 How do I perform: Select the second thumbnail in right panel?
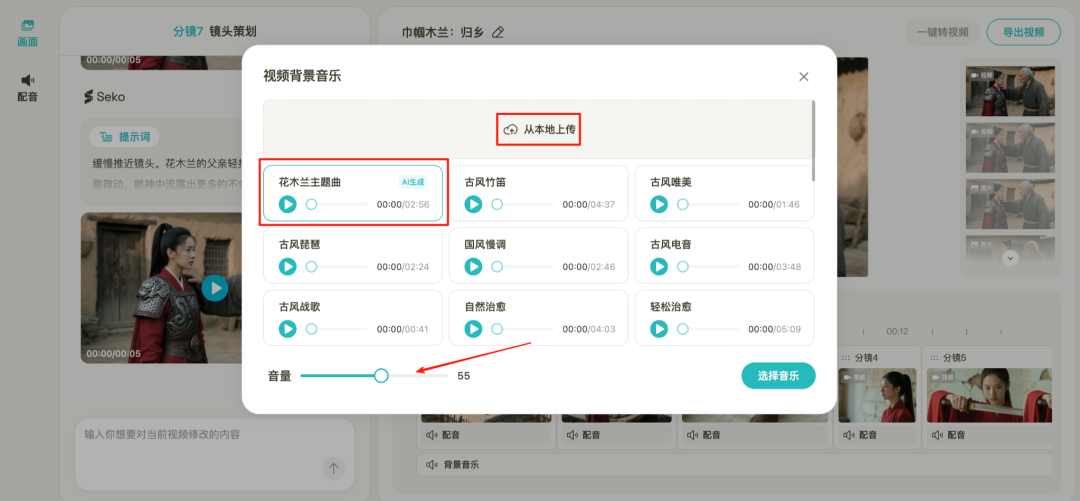click(1010, 147)
